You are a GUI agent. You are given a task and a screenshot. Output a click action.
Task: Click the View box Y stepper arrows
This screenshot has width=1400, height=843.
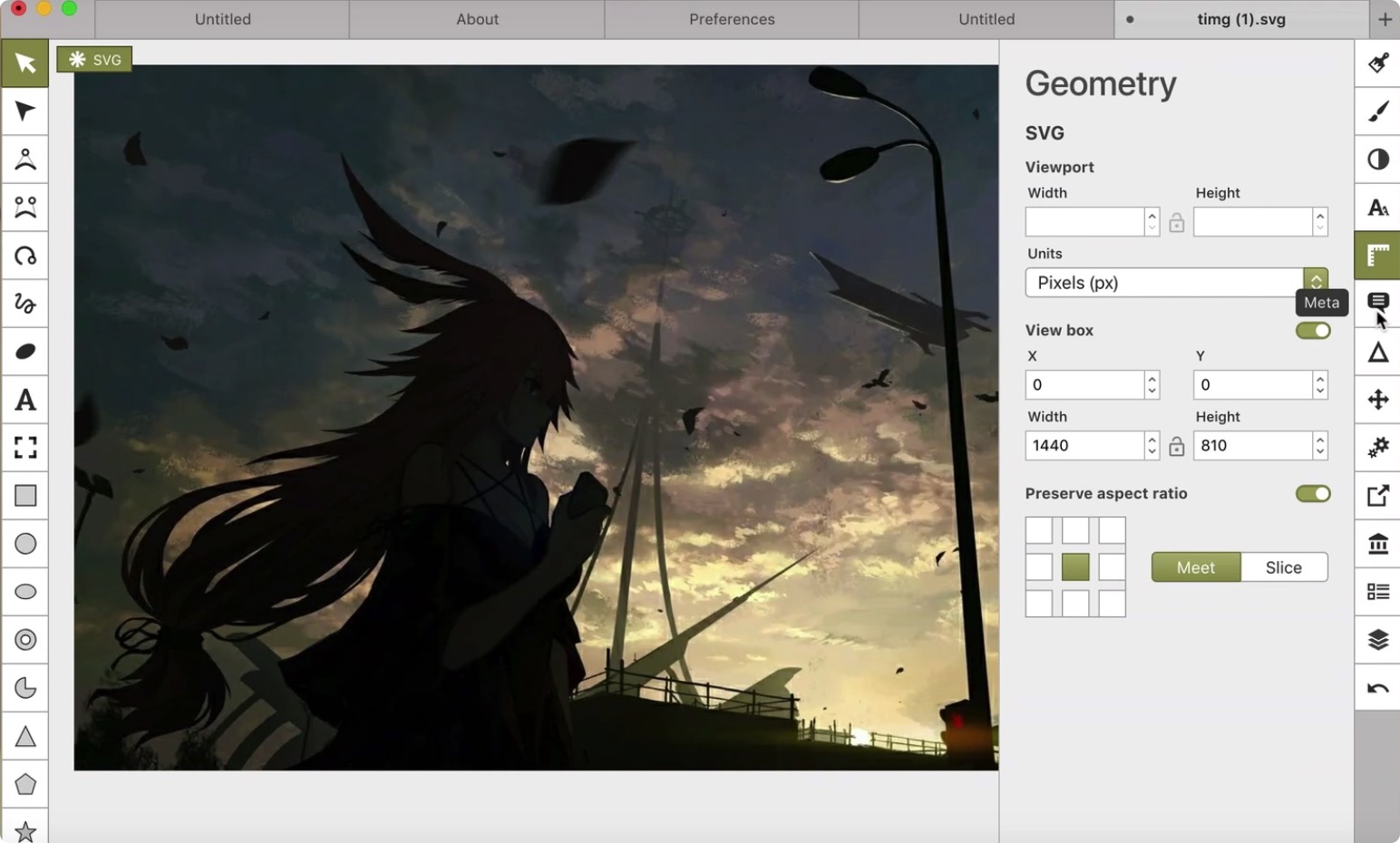point(1320,385)
